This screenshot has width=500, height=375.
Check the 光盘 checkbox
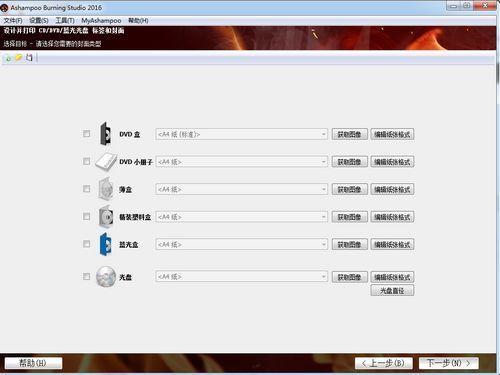click(x=87, y=277)
